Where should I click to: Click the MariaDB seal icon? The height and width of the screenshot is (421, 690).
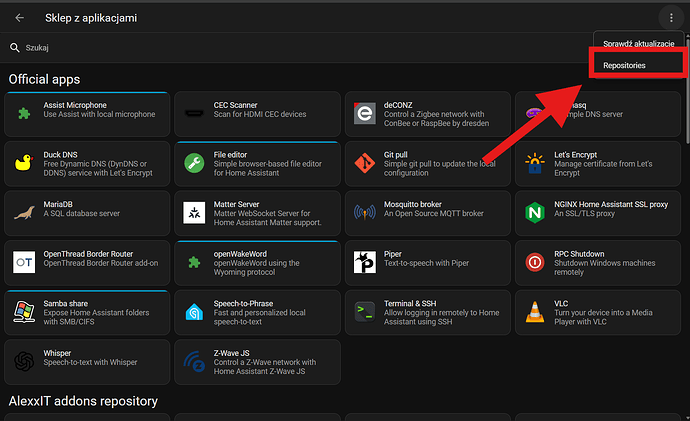24,212
